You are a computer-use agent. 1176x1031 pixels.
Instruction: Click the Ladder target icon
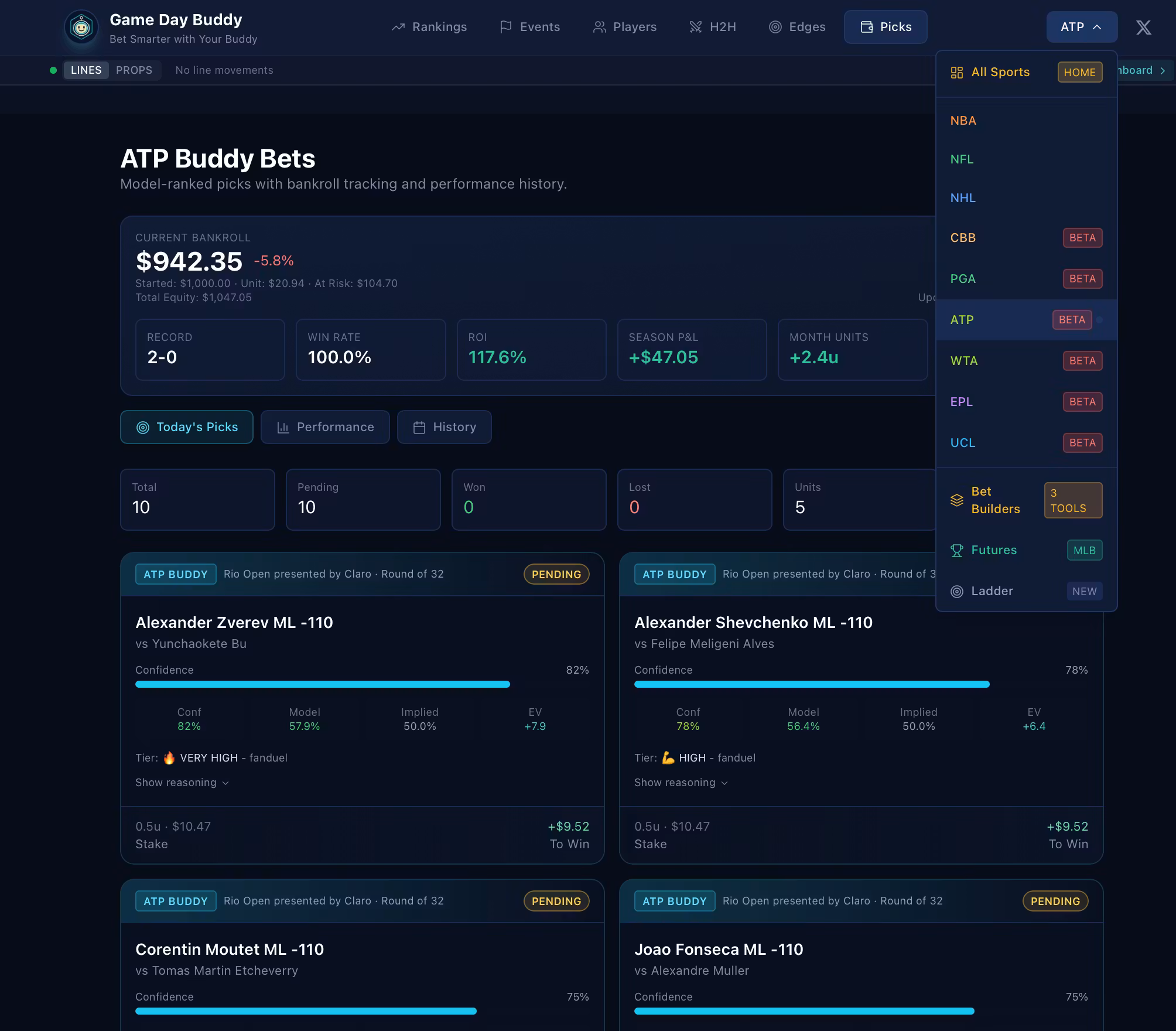(x=956, y=591)
